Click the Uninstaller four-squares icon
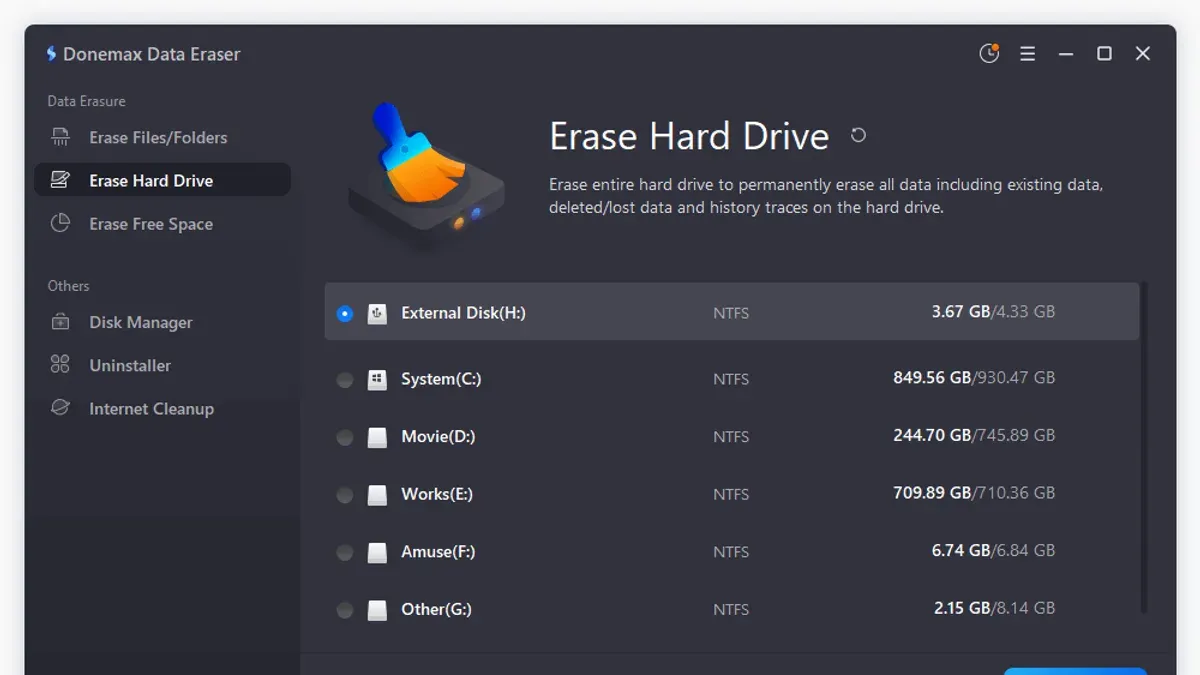 [60, 365]
